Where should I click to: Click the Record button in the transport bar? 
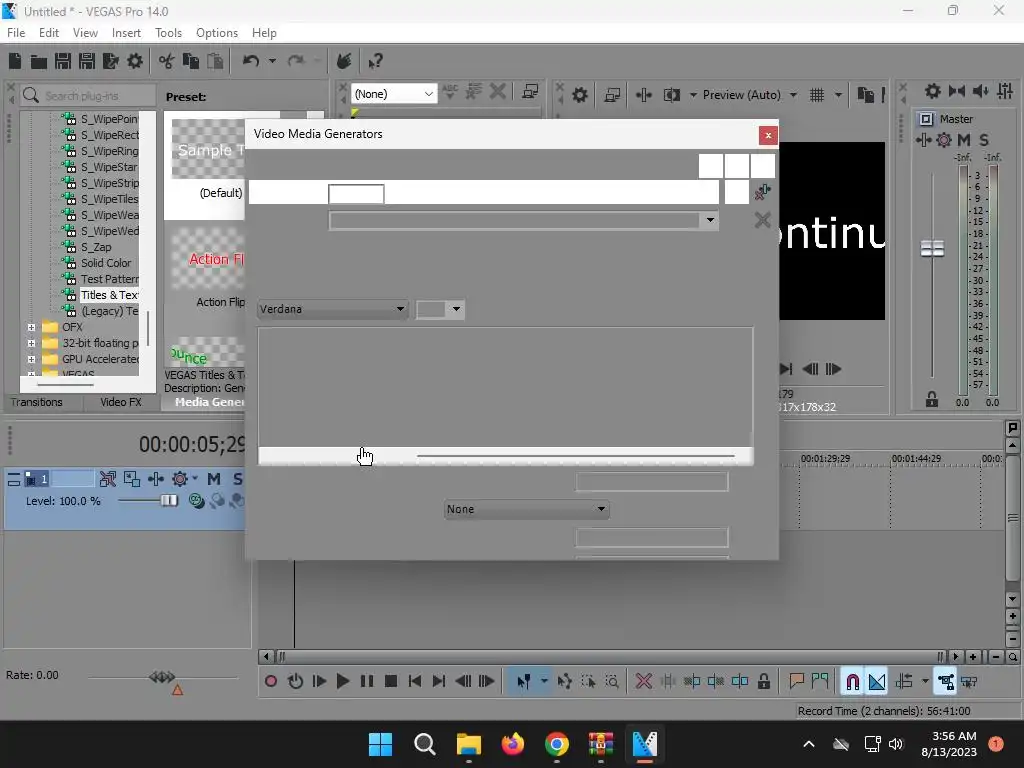[270, 682]
